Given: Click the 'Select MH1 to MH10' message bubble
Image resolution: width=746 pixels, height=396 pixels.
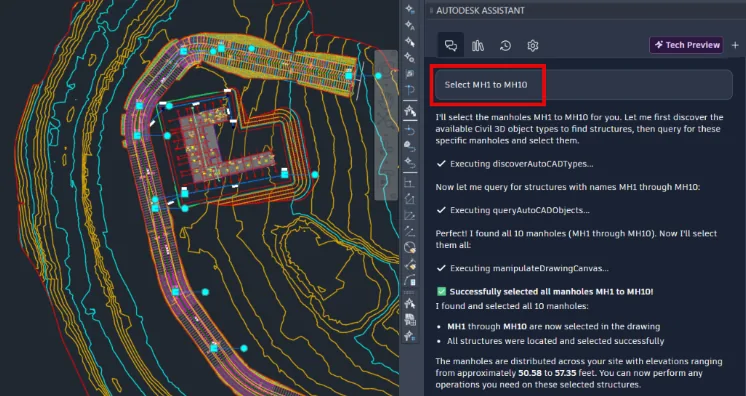Looking at the screenshot, I should point(583,85).
